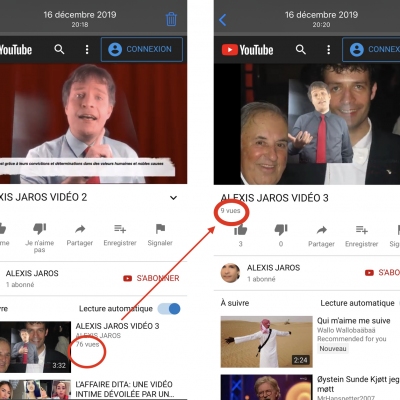Open ALEXIS JAROS VIDÉO 3 suggestion title
Screen dimensions: 400x400
click(117, 326)
